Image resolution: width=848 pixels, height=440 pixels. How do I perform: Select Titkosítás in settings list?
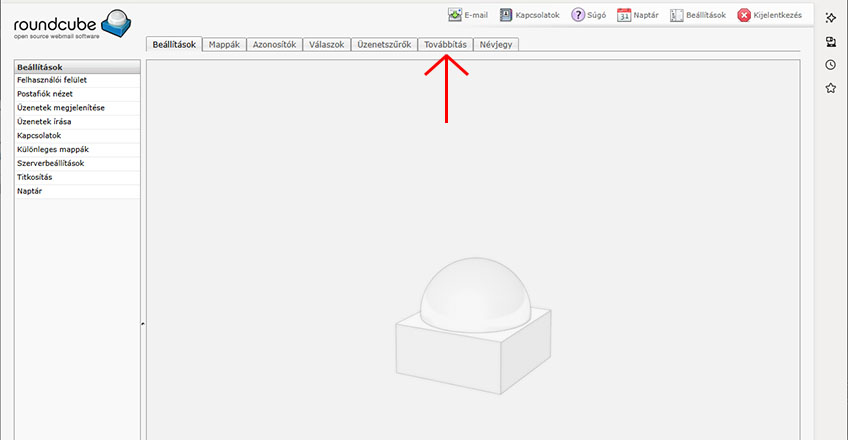[77, 177]
